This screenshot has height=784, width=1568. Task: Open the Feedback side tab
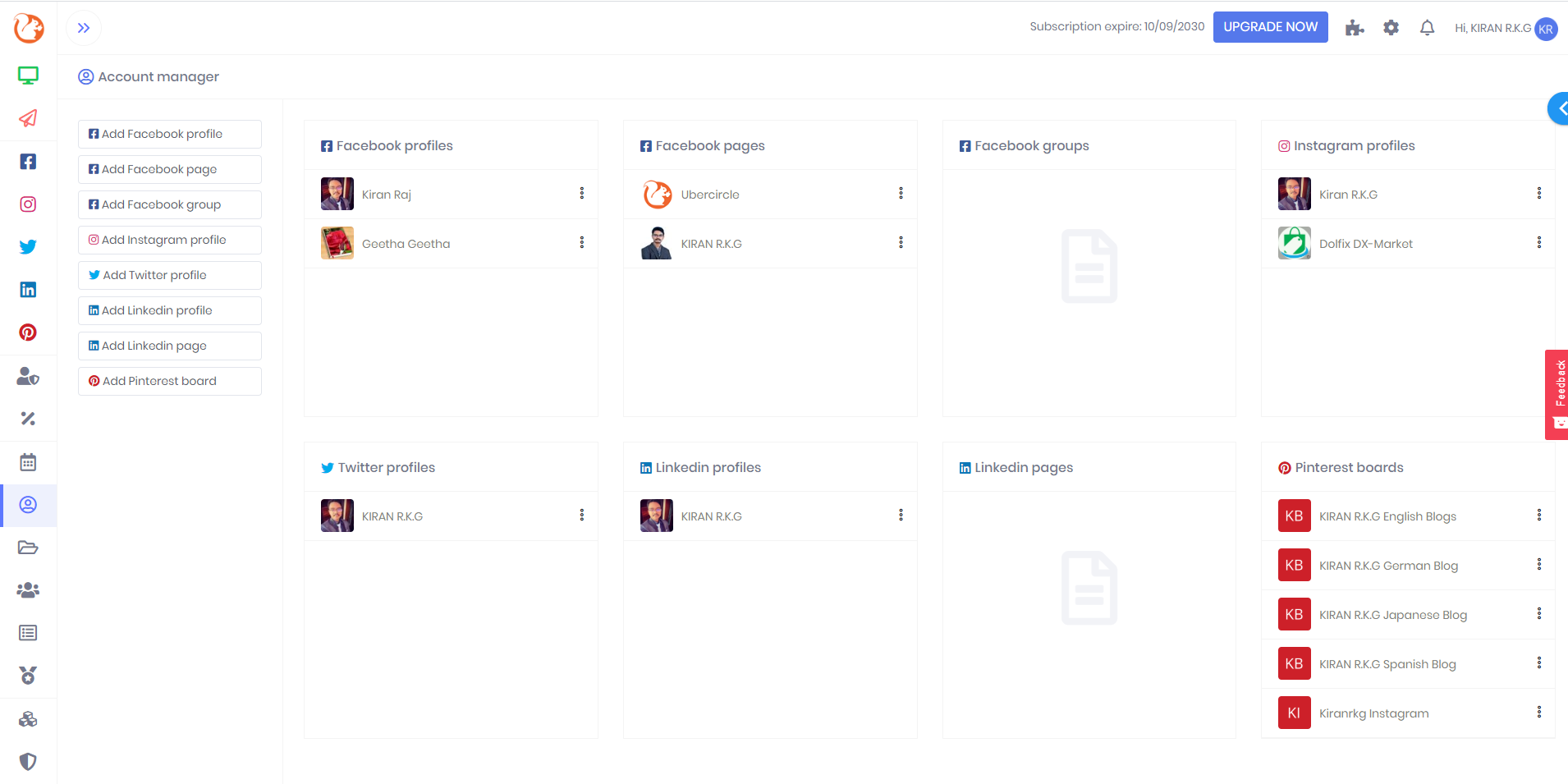point(1557,394)
